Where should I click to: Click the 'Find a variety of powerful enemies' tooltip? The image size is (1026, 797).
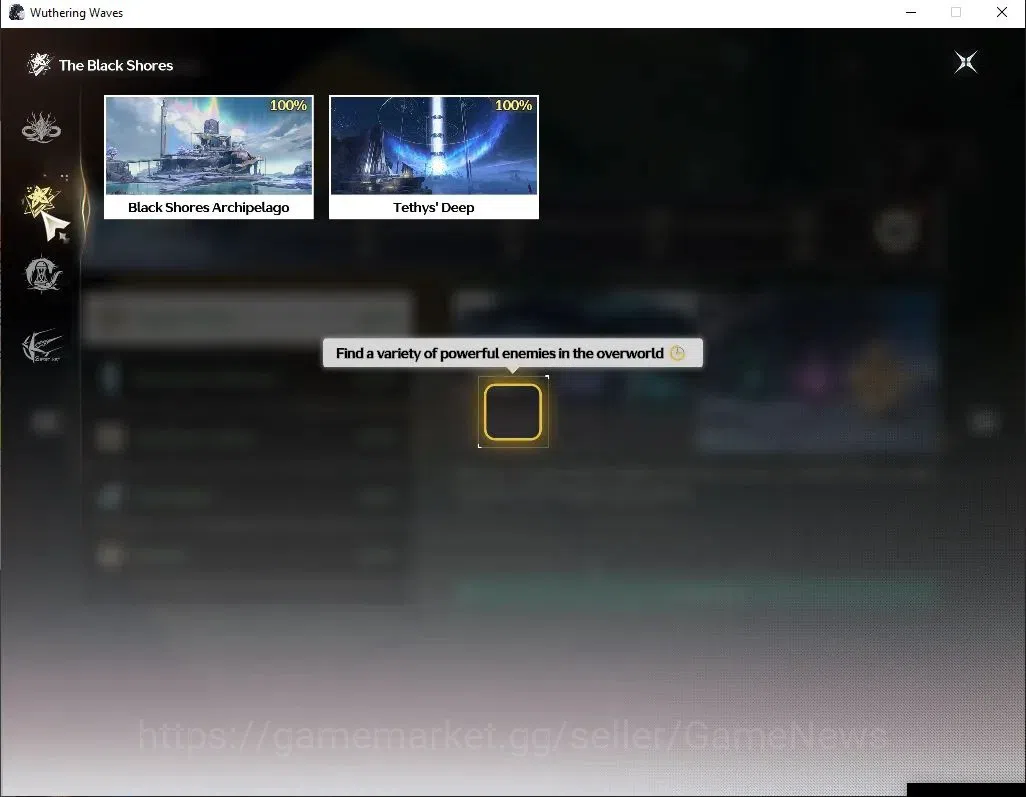click(x=512, y=353)
